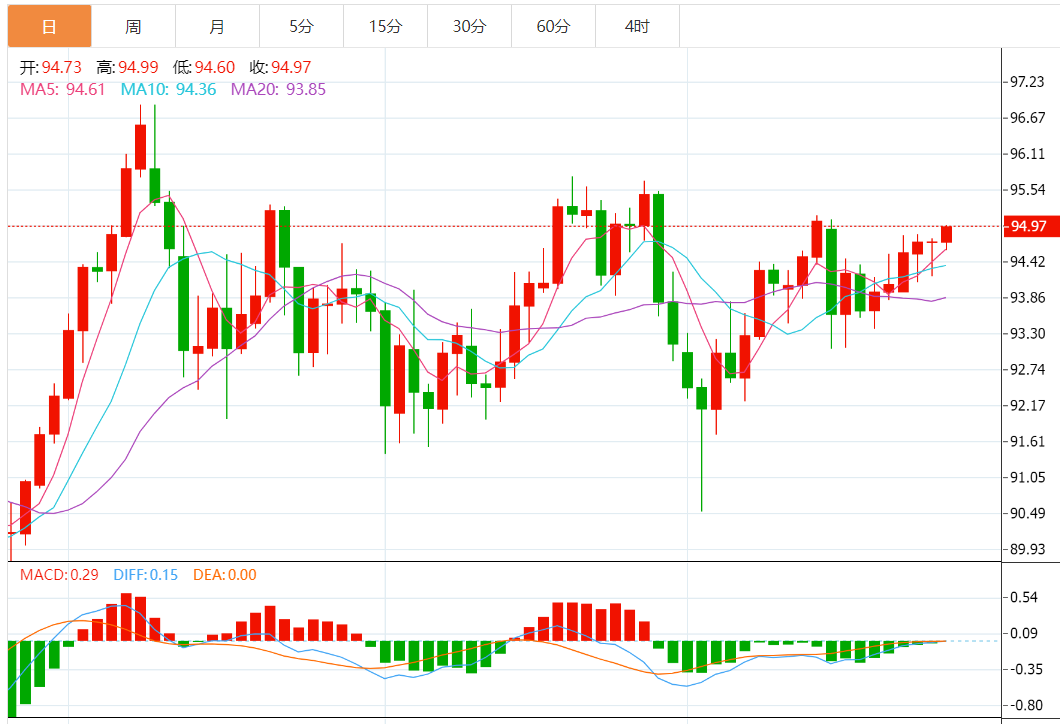The height and width of the screenshot is (724, 1060).
Task: Select the 日 daily chart tab
Action: (49, 26)
